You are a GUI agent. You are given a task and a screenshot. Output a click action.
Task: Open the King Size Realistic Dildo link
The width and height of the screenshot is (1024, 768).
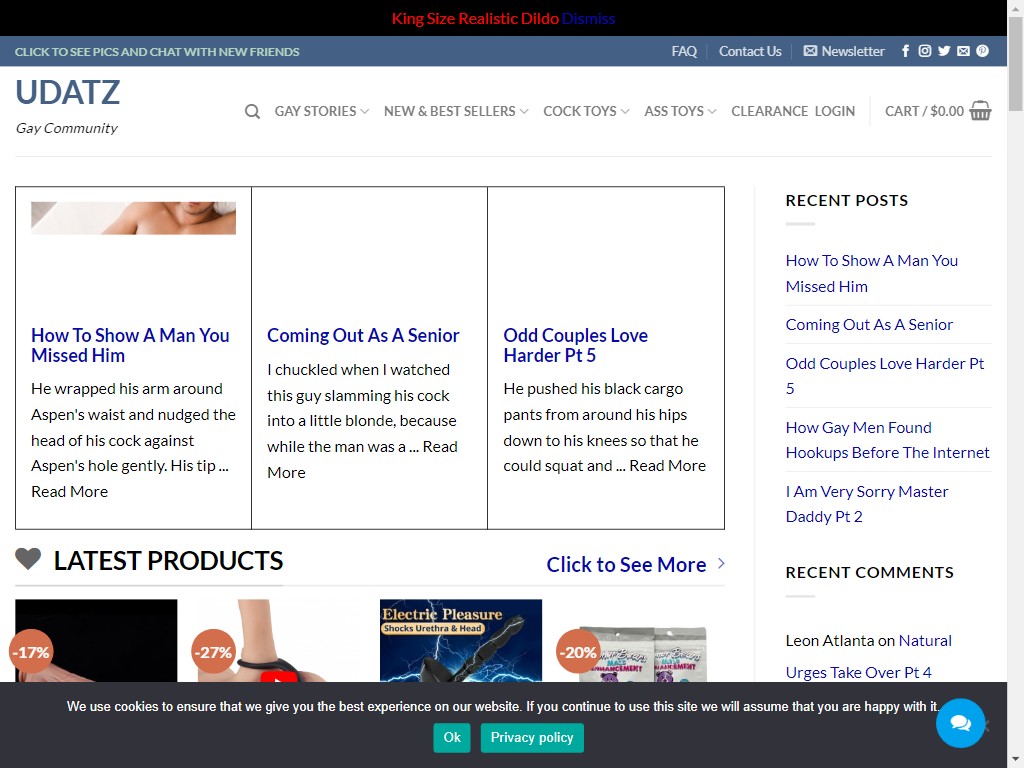(475, 18)
